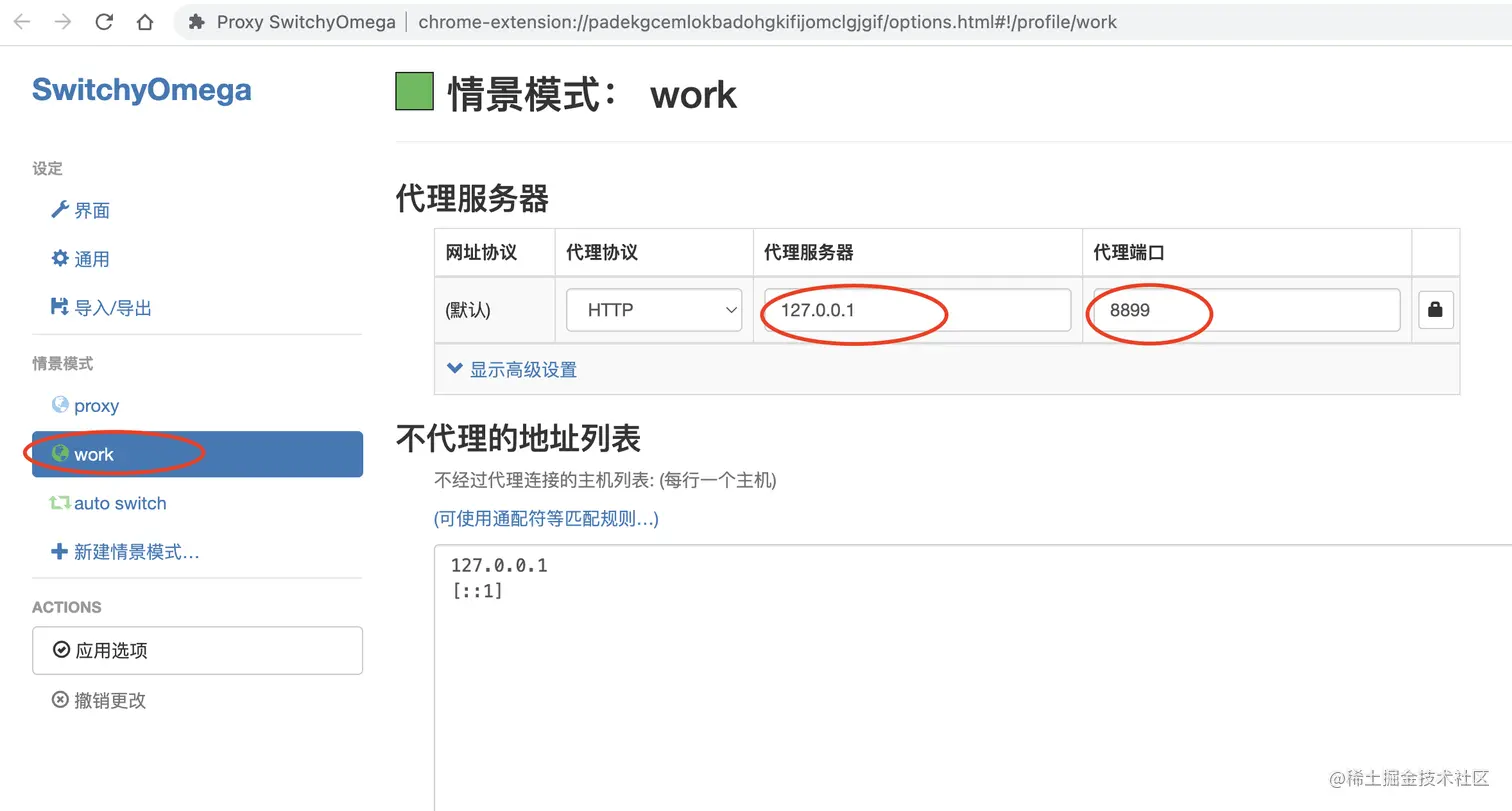Open the 通用 general settings
The height and width of the screenshot is (811, 1512).
(80, 259)
